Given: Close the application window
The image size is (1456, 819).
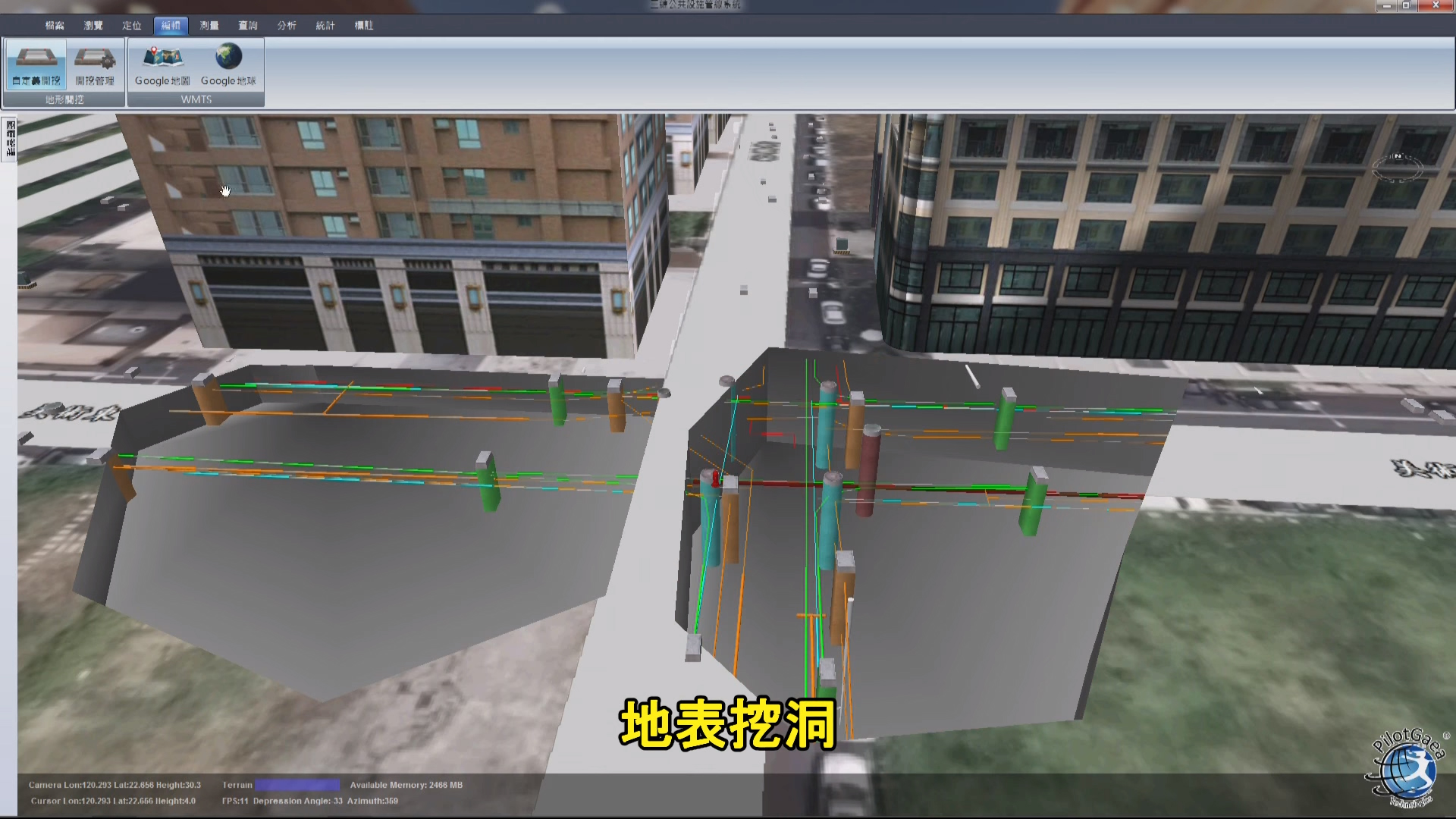Looking at the screenshot, I should [1434, 5].
